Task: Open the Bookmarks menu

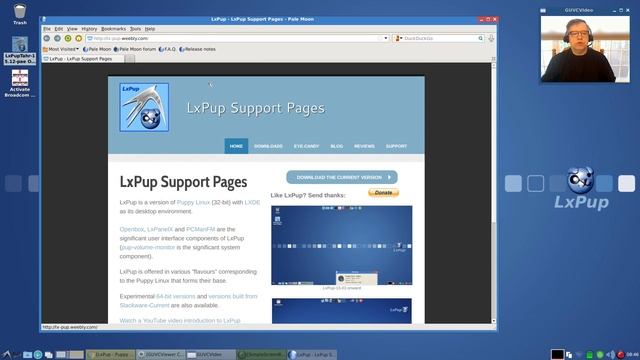Action: click(x=113, y=29)
